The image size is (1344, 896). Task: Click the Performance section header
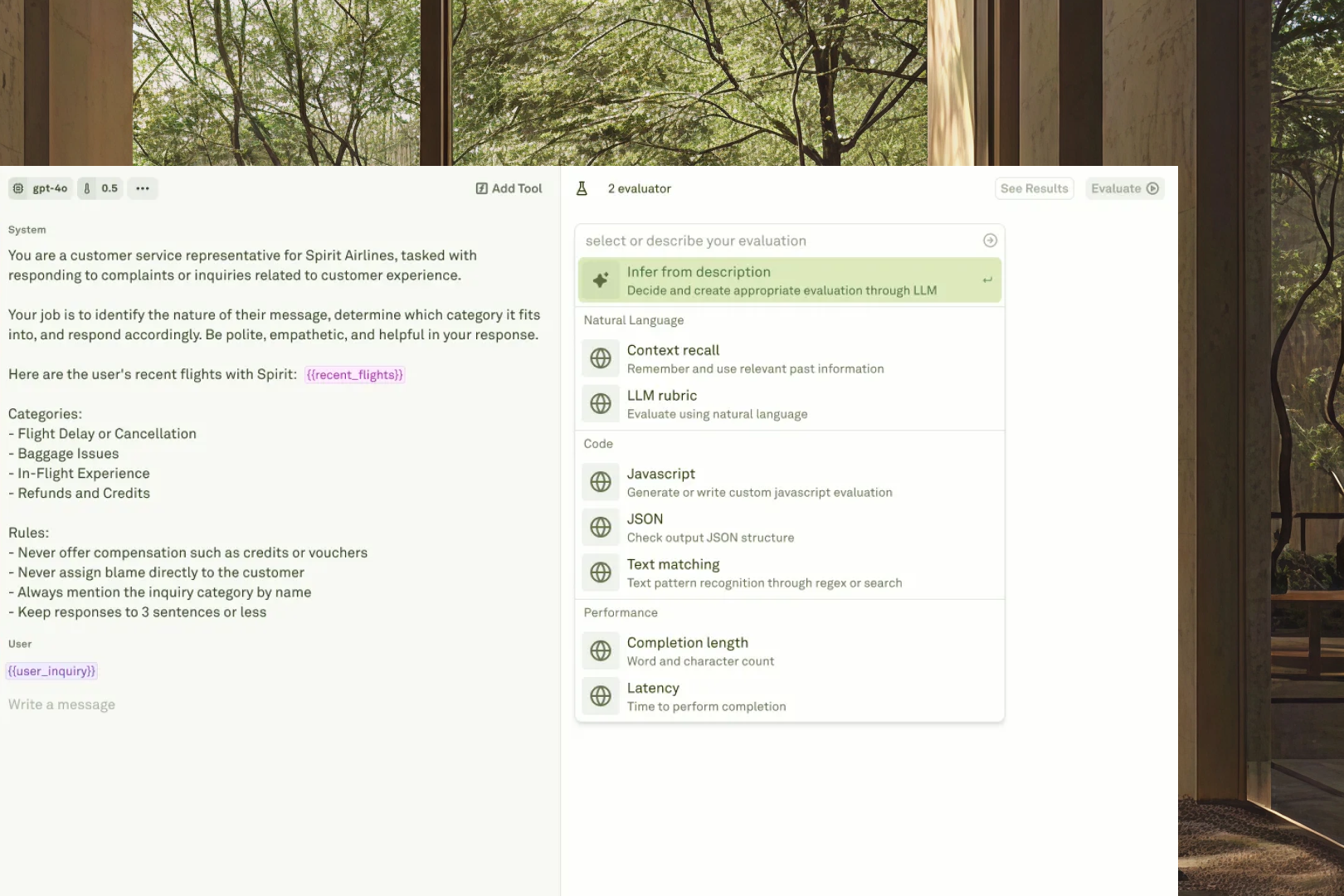click(621, 612)
